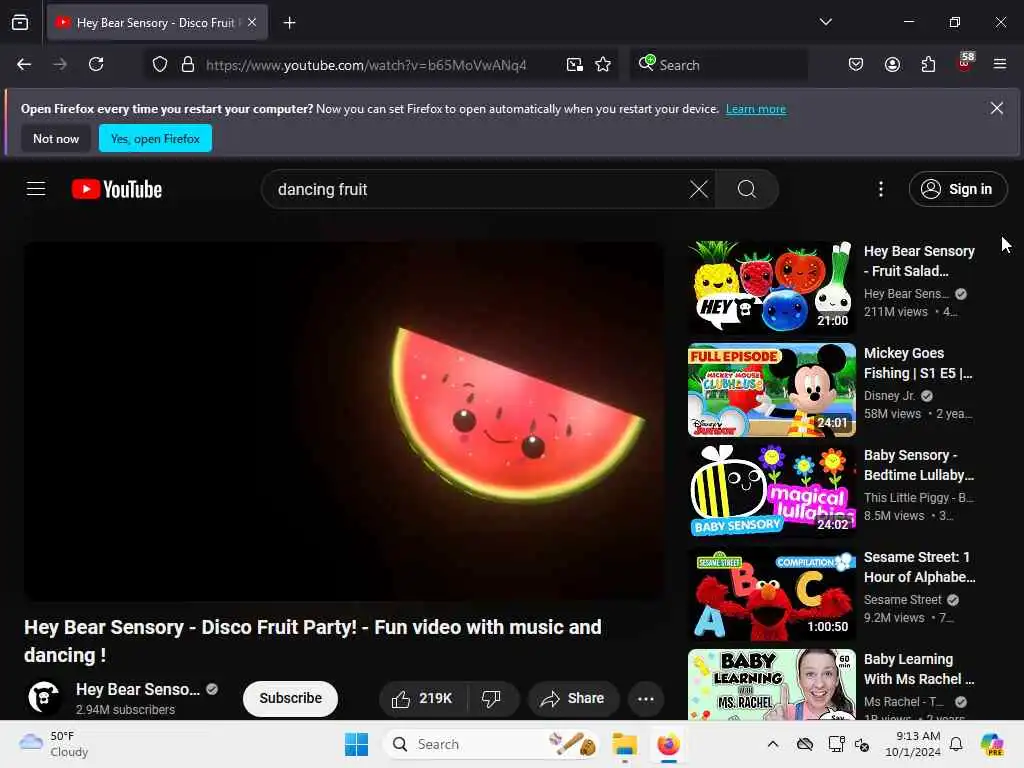
Task: Click the watermelon video player
Action: (344, 421)
